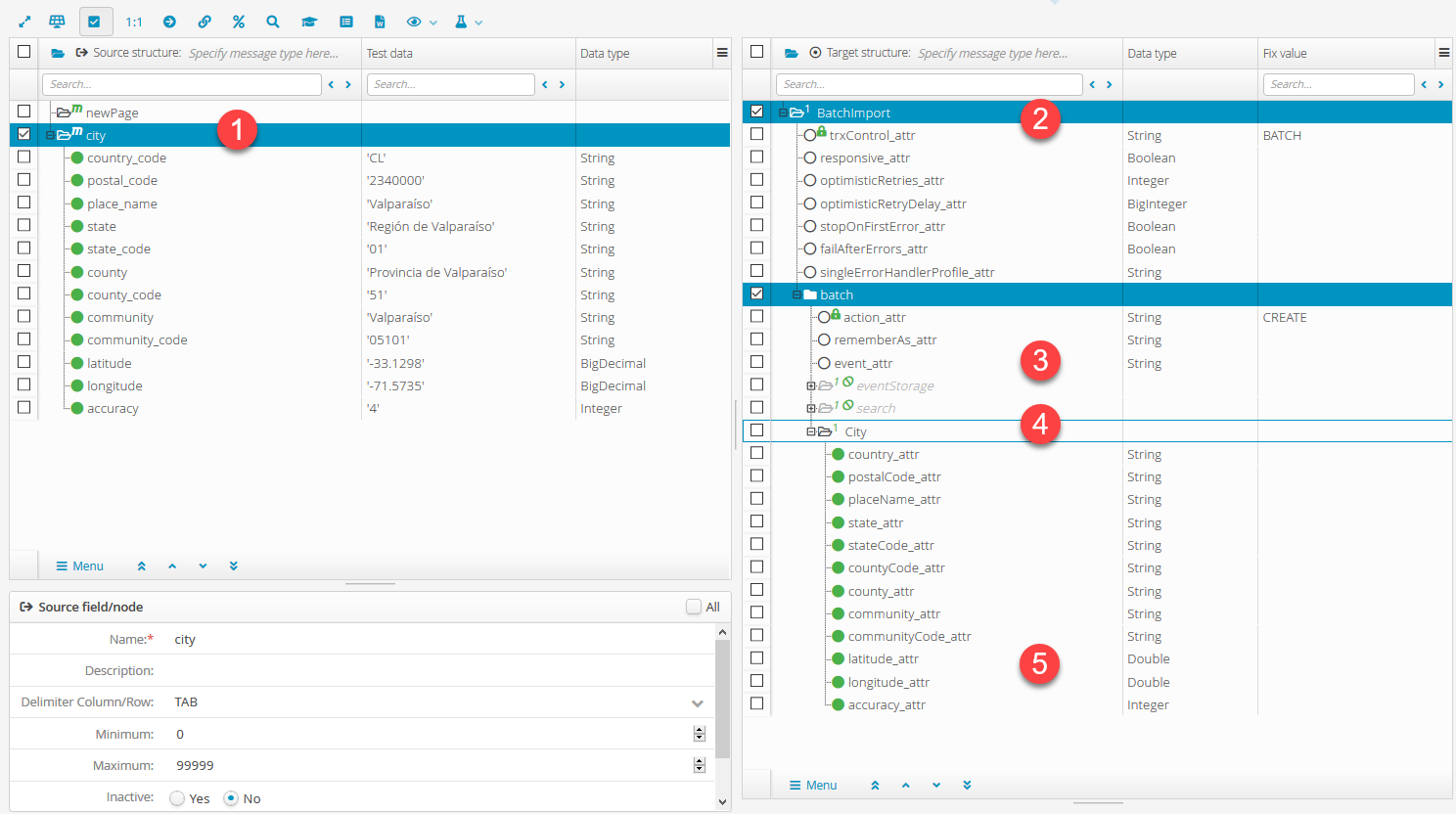Check the postal_code field checkbox
Screen dimensions: 1456x814
coord(24,180)
